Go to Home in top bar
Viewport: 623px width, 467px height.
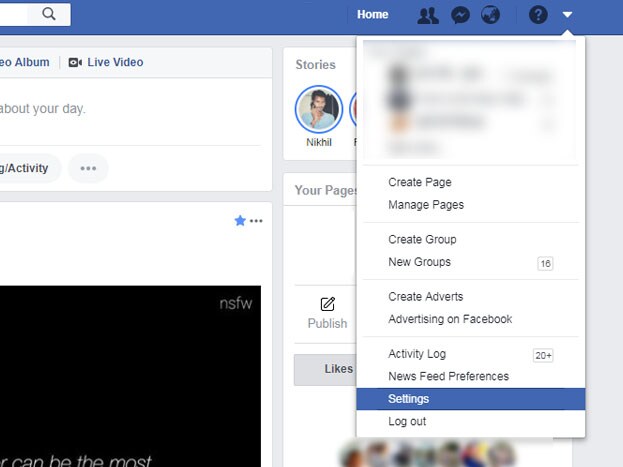(x=372, y=15)
